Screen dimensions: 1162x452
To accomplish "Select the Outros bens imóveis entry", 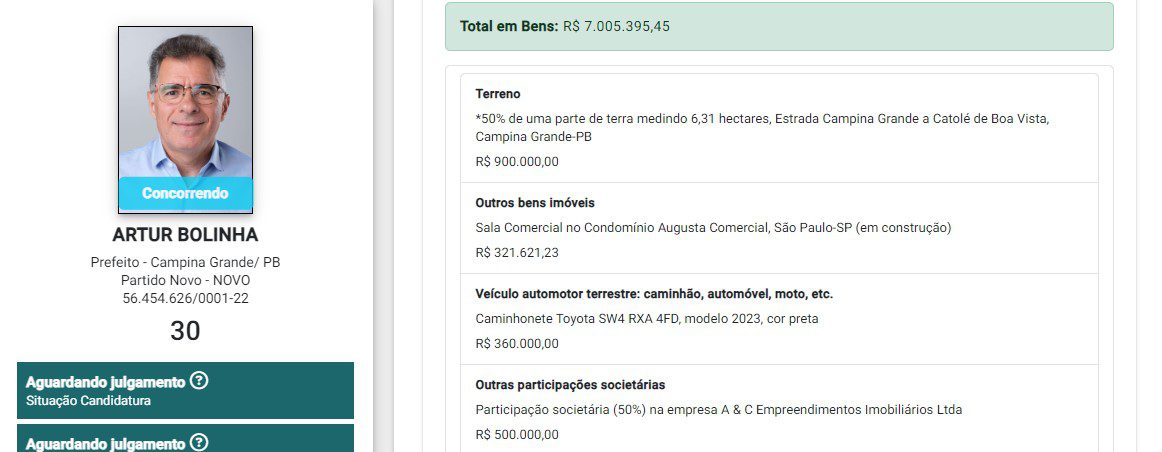I will [535, 203].
